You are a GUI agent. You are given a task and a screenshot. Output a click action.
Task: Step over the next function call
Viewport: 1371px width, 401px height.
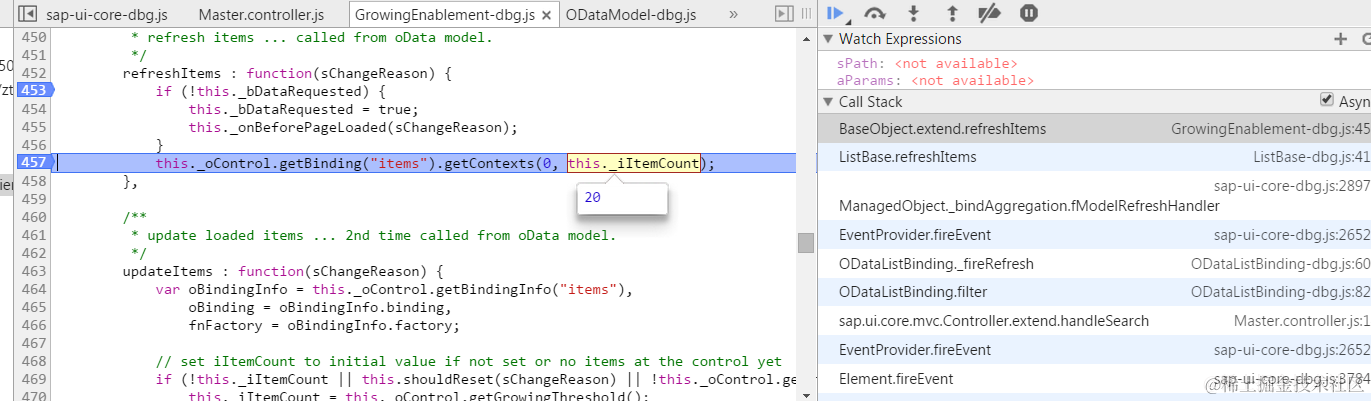point(875,13)
